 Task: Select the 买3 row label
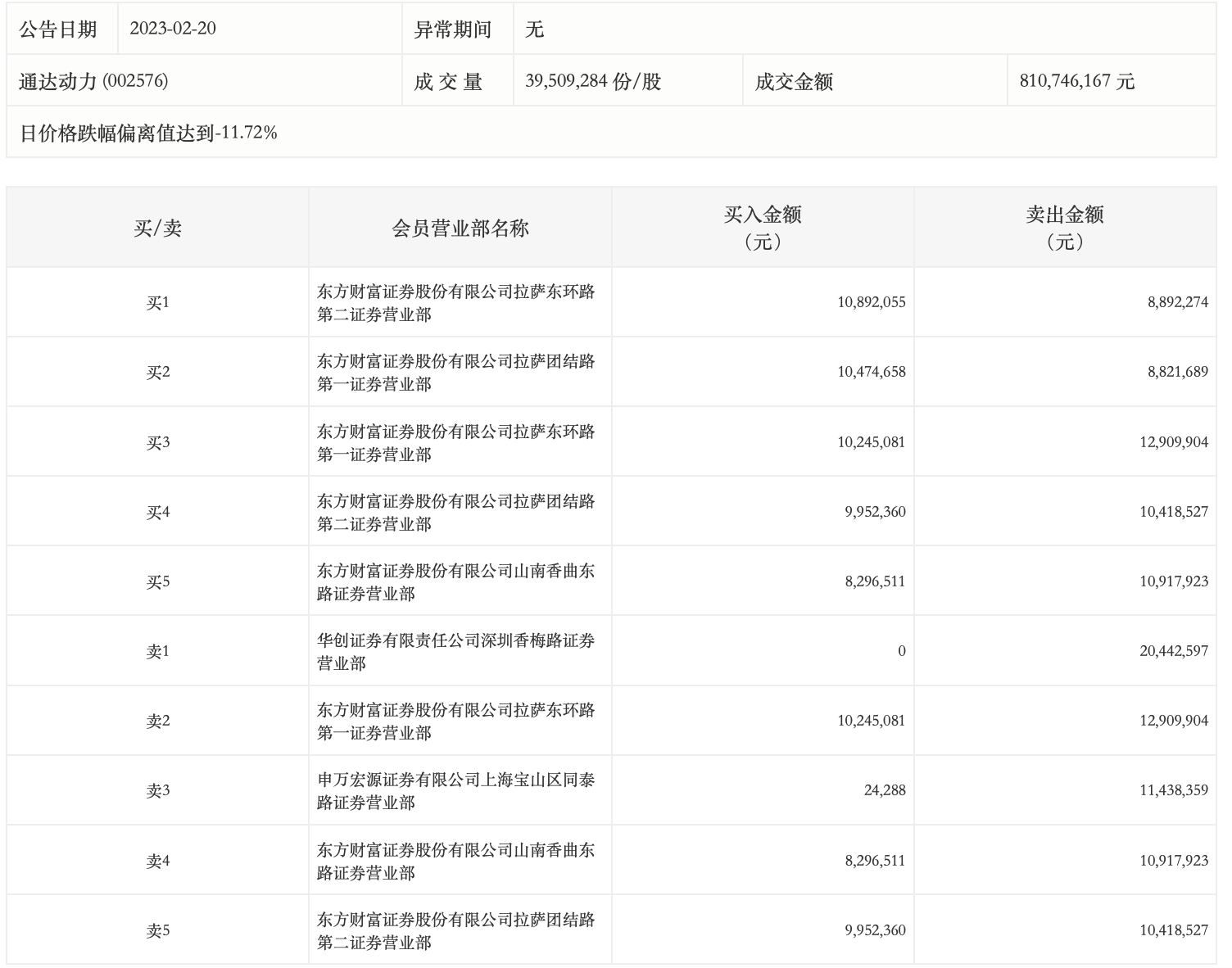coord(158,442)
